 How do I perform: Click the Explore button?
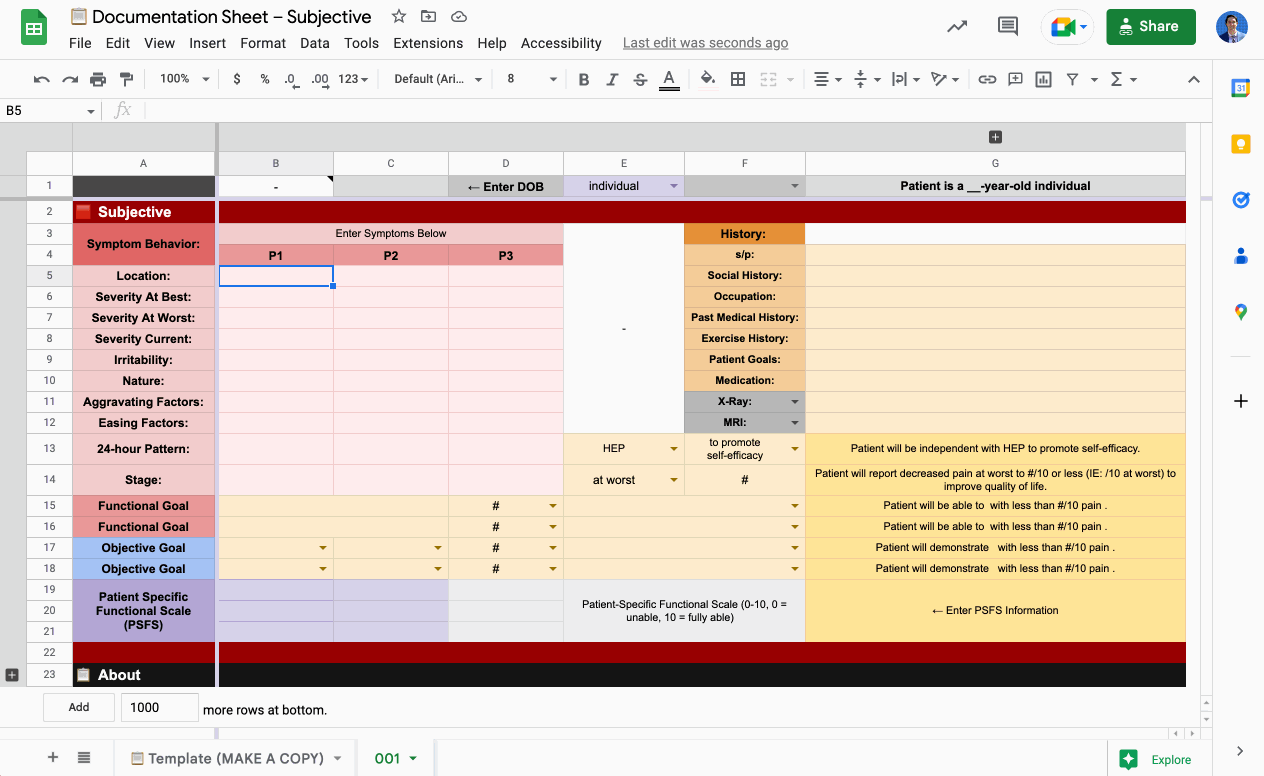click(x=1158, y=759)
